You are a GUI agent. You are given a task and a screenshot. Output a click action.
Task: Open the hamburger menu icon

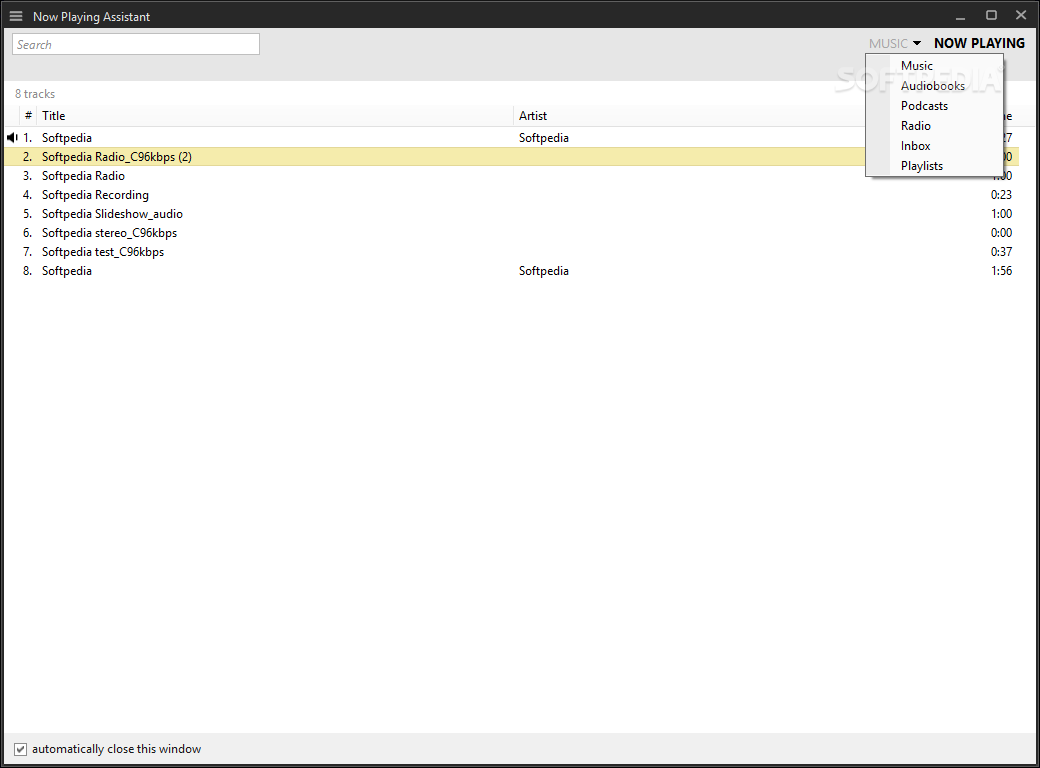coord(16,17)
